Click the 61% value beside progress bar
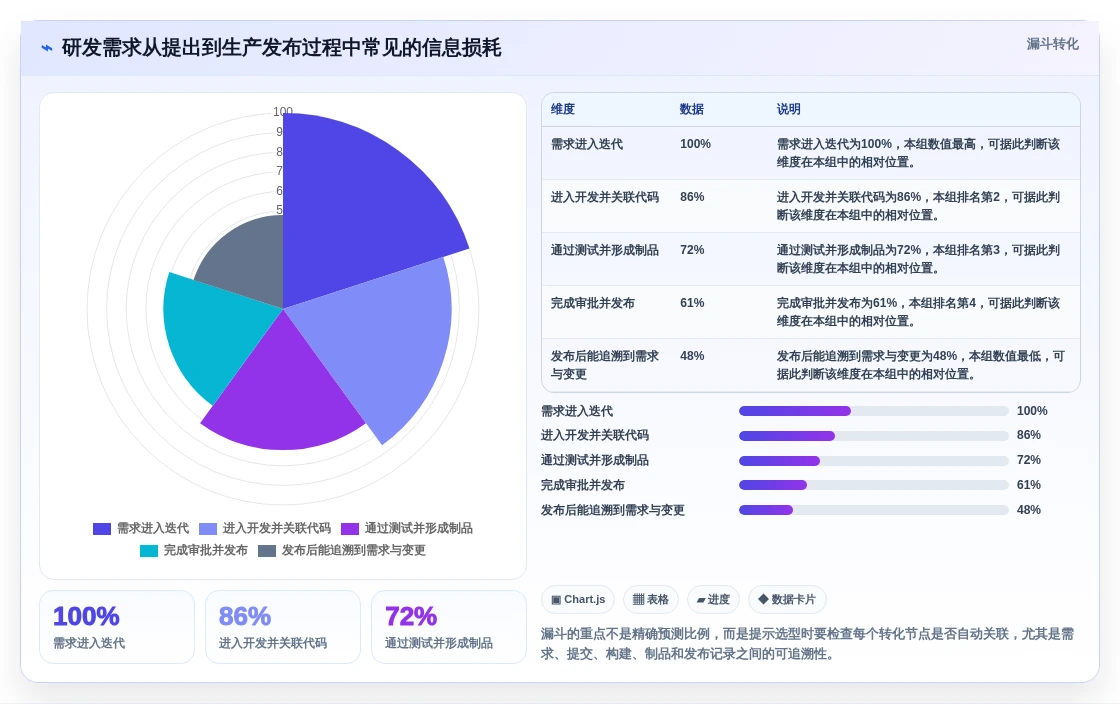 (1029, 485)
